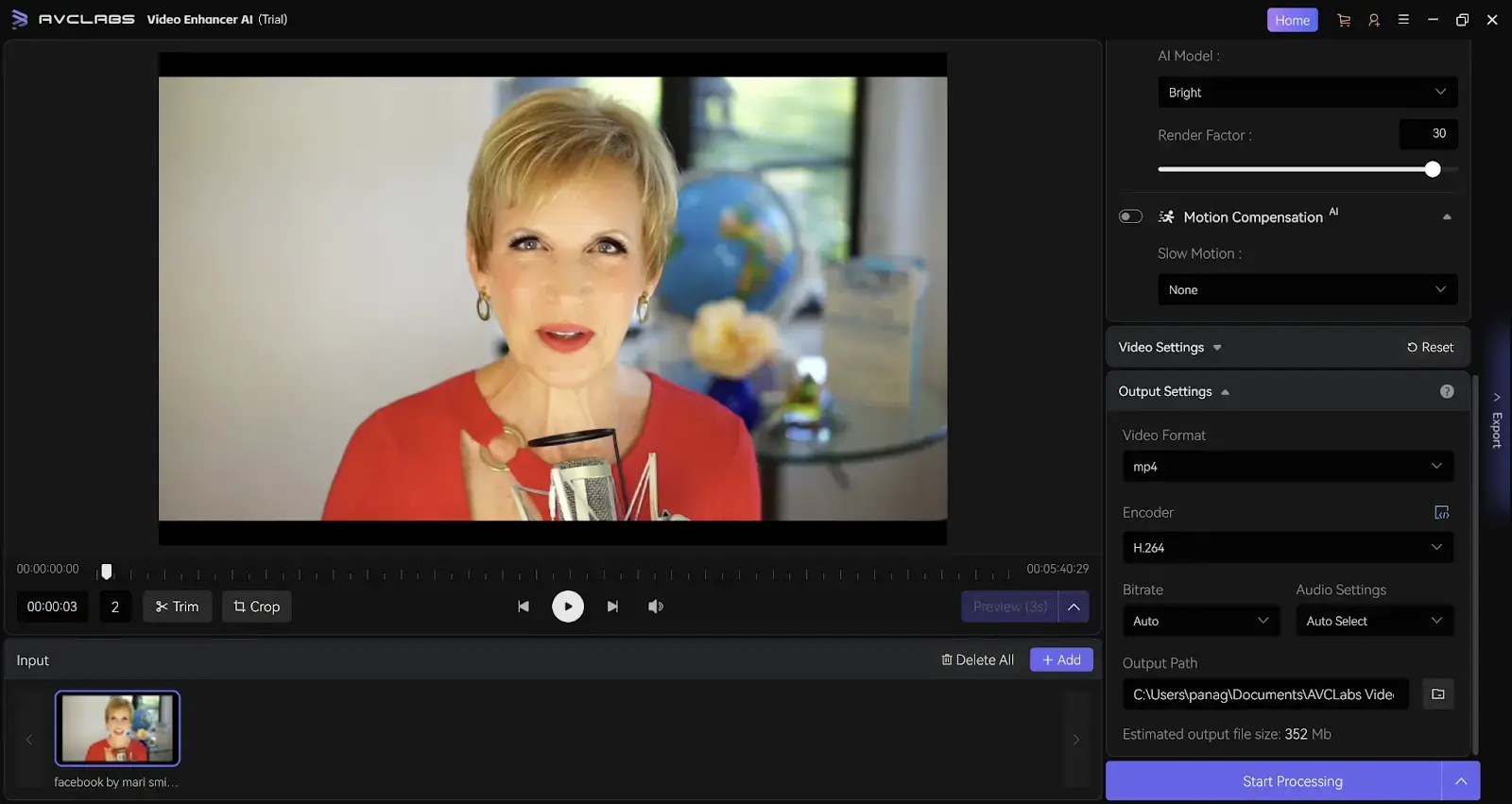
Task: Open the Bitrate dropdown set to Auto
Action: (1200, 621)
